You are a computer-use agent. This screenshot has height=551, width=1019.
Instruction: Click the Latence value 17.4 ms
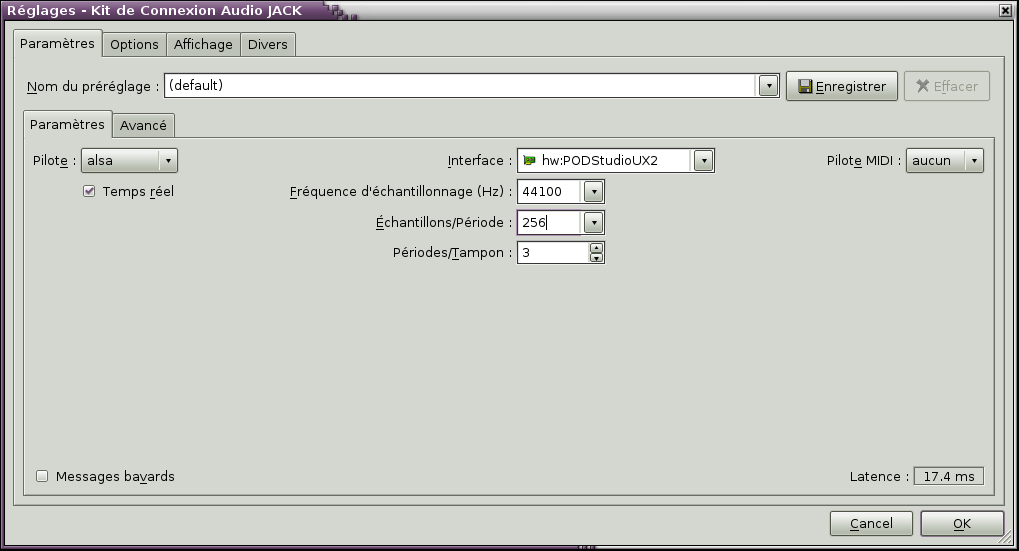click(949, 476)
